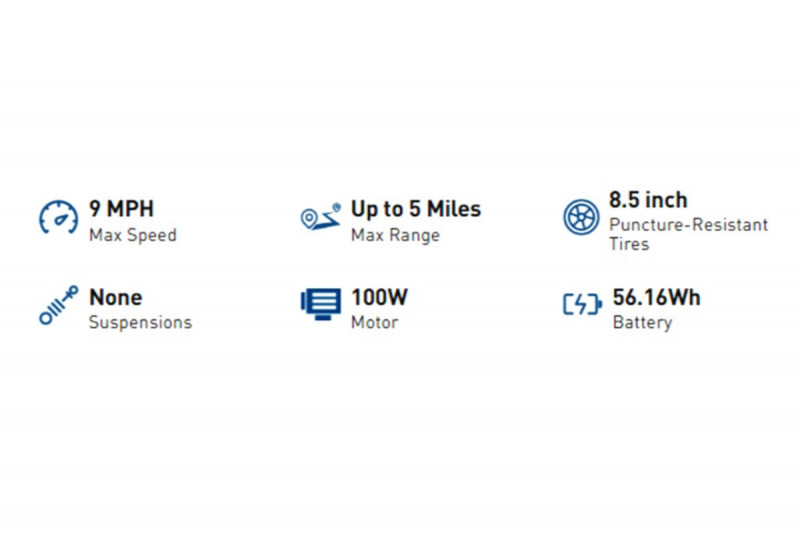Select the '9 MPH' heading text
This screenshot has height=533, width=800.
(x=122, y=210)
